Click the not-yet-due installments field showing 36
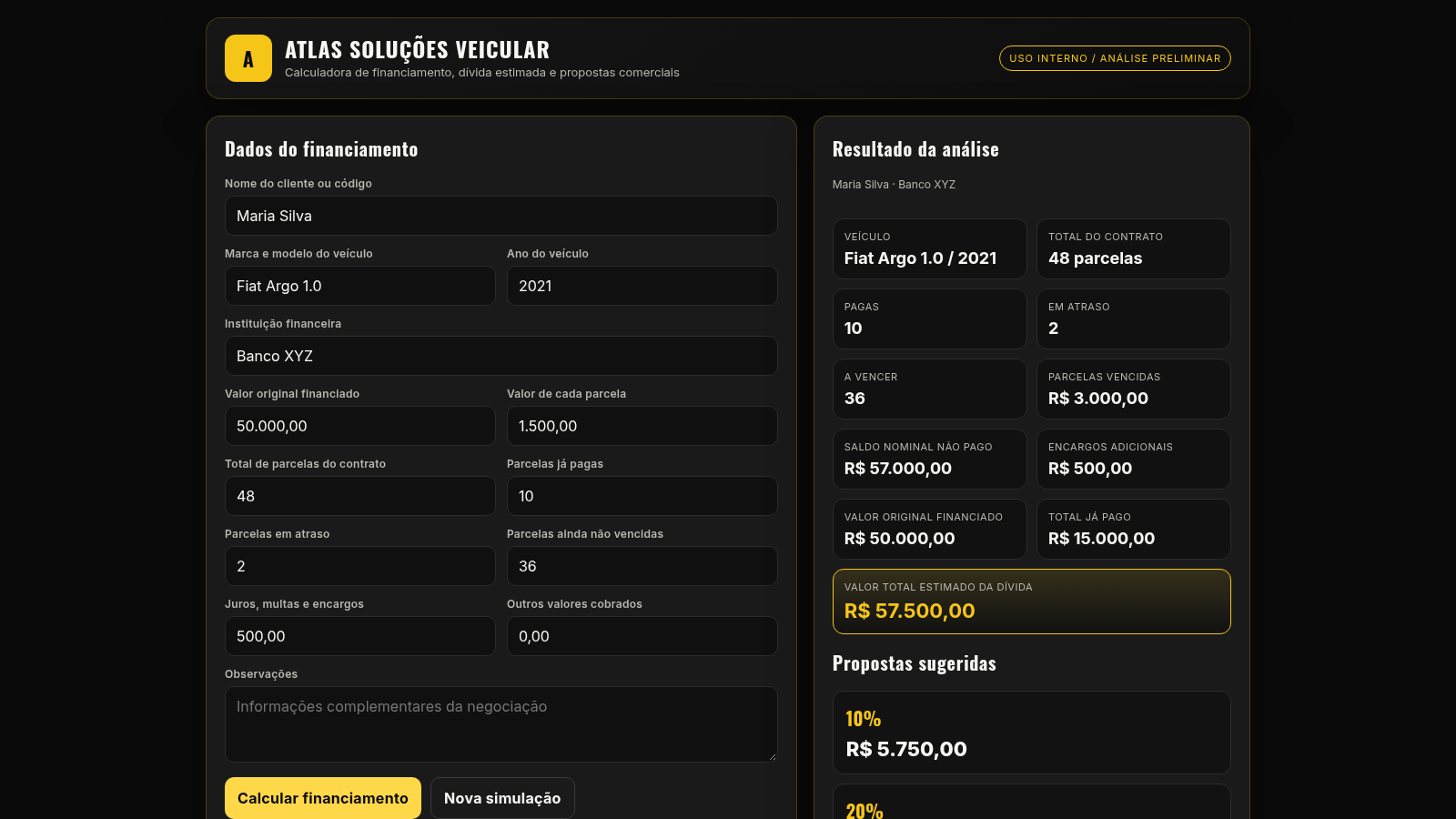Viewport: 1456px width, 819px height. pyautogui.click(x=642, y=566)
